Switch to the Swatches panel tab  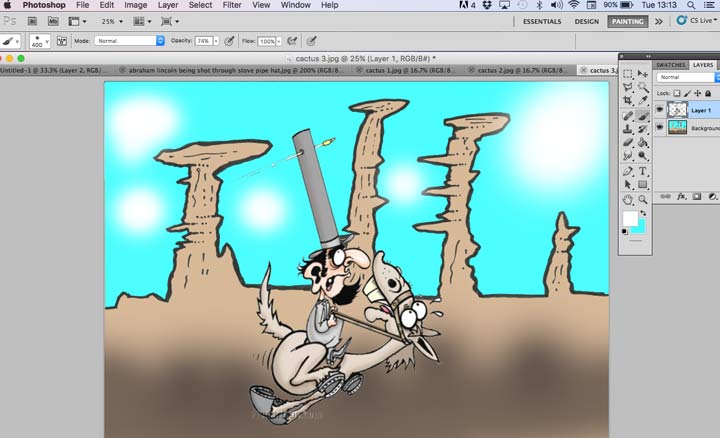click(x=671, y=65)
